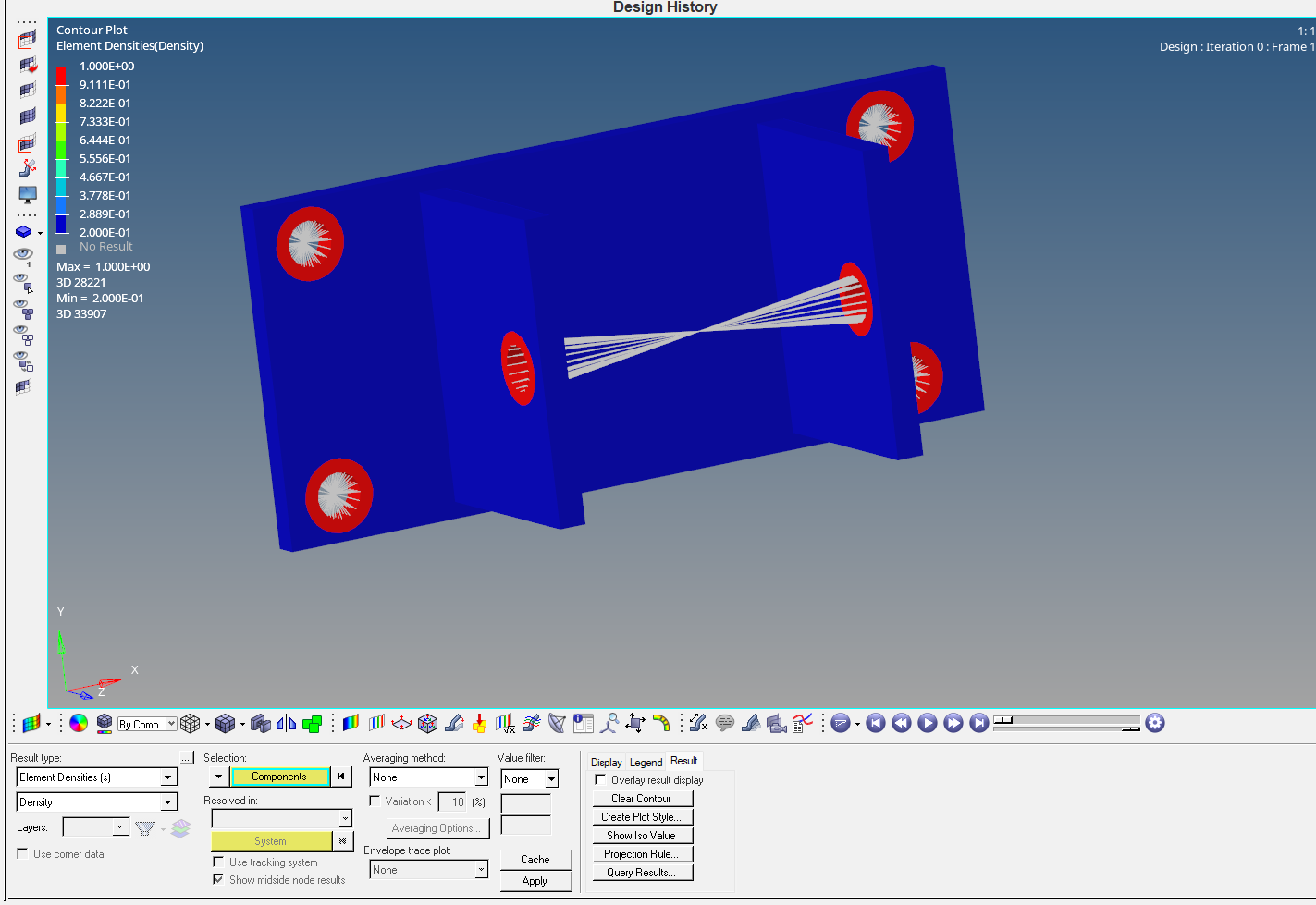Switch to the Legend tab
The width and height of the screenshot is (1316, 905).
point(646,762)
